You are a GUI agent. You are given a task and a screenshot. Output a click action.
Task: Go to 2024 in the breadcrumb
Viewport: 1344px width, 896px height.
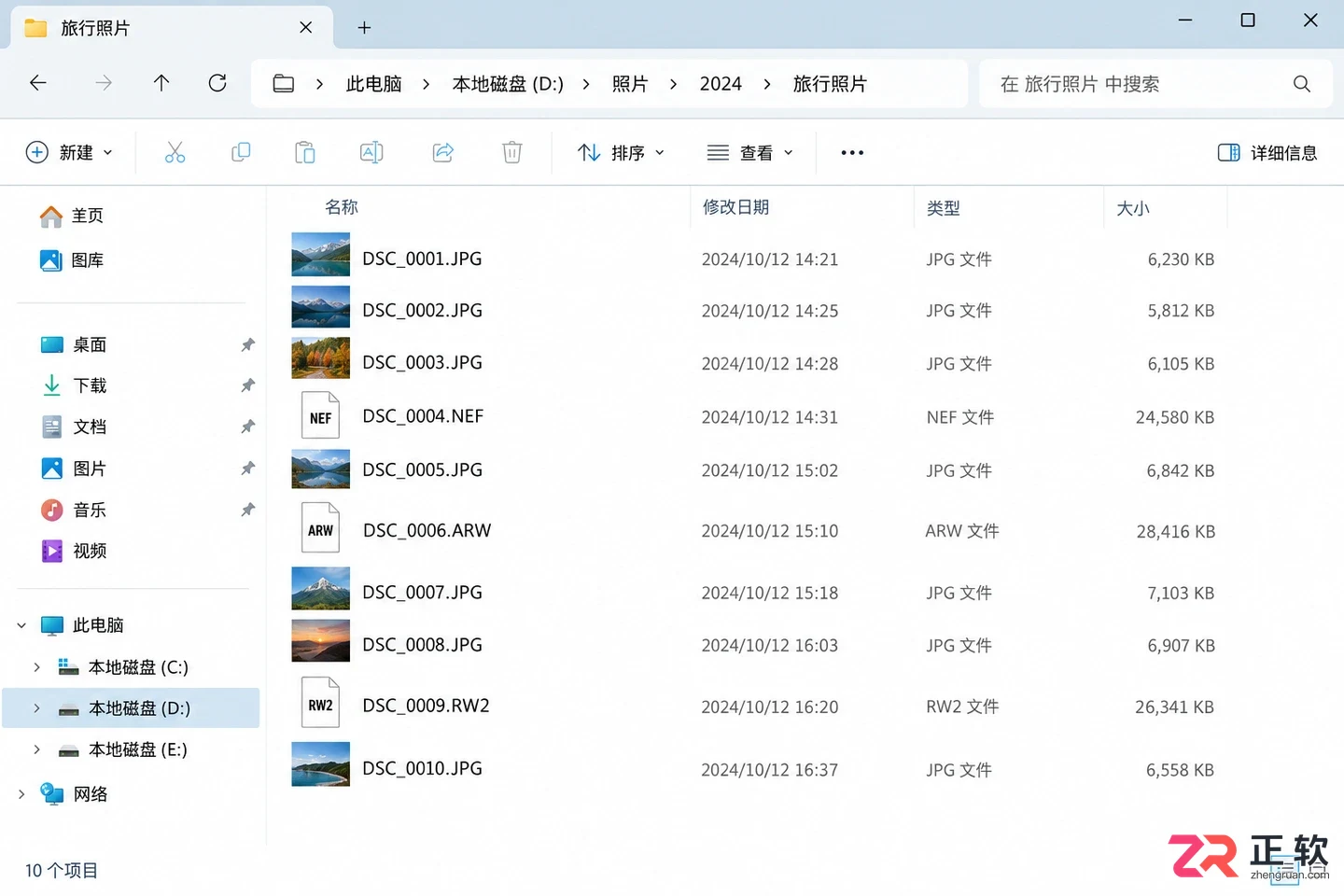tap(721, 84)
